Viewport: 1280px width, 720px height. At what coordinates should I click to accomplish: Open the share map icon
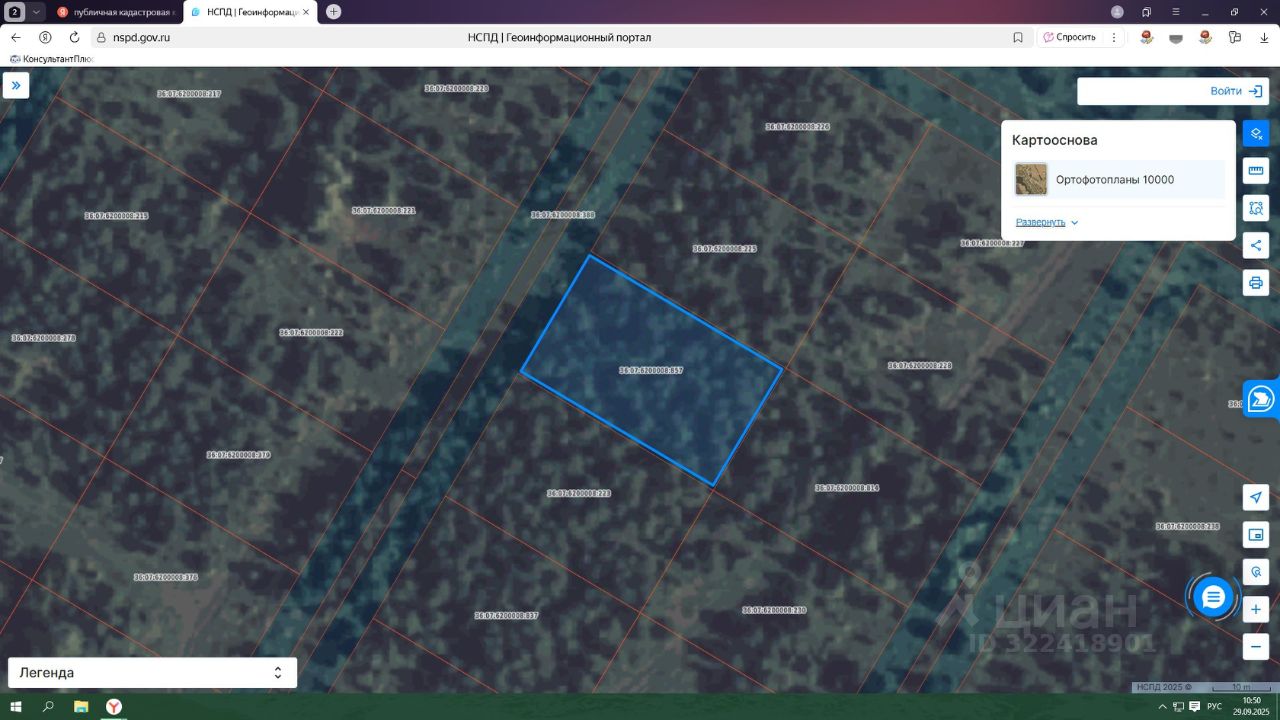point(1256,245)
